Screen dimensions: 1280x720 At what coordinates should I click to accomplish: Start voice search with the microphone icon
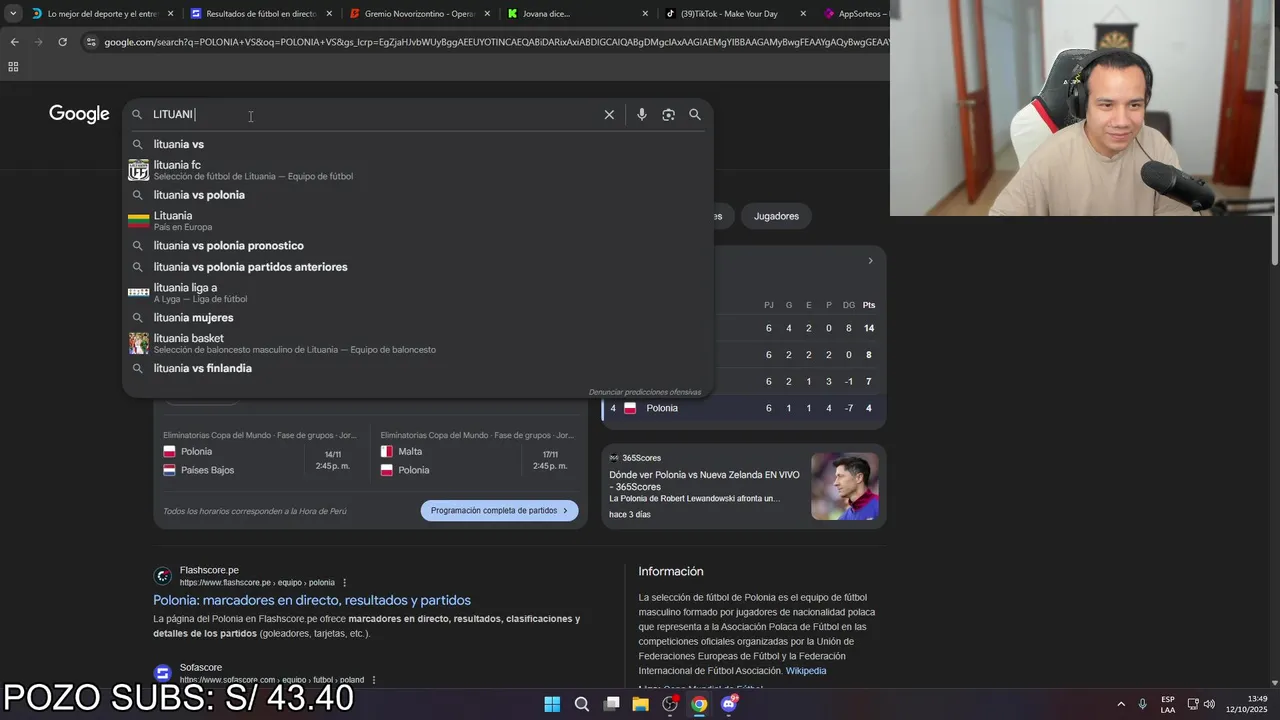click(x=642, y=114)
